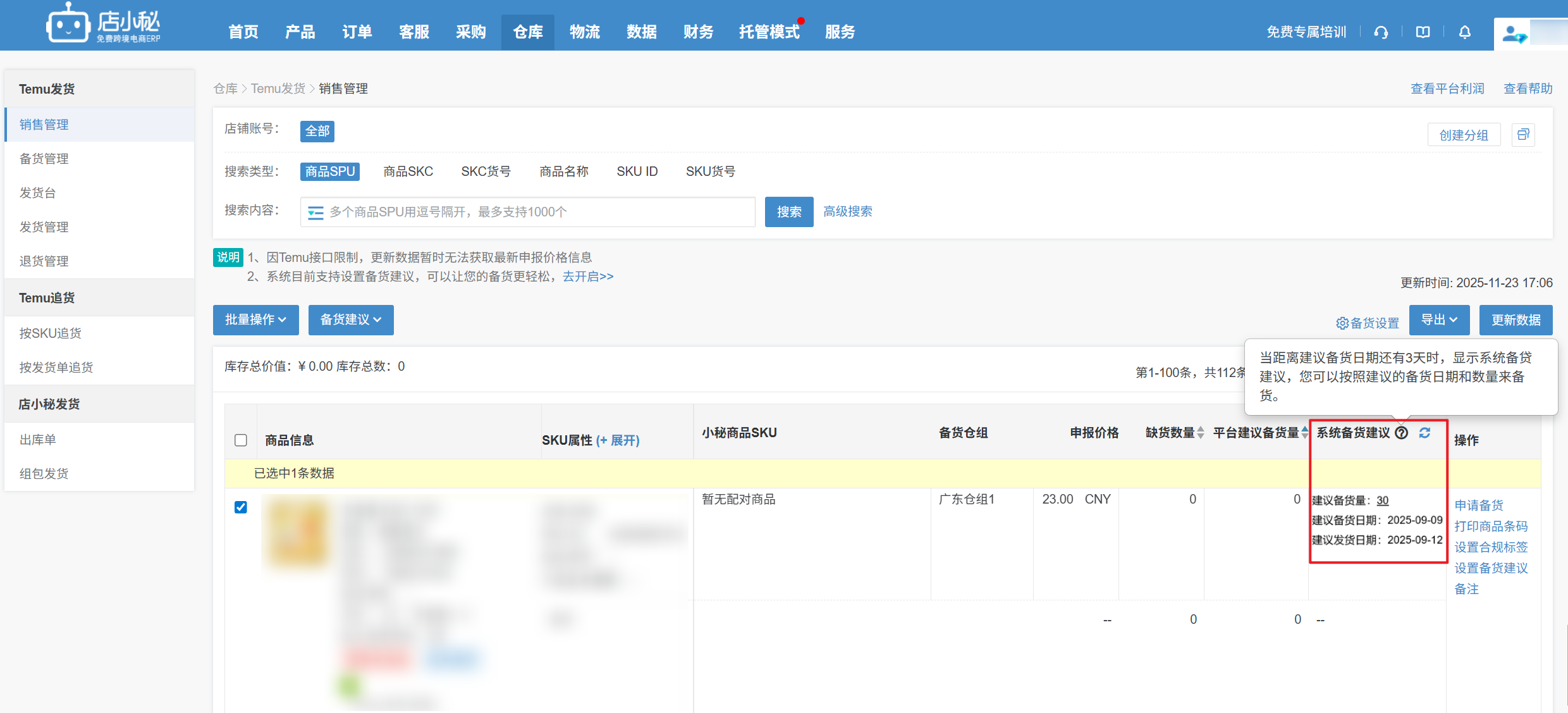
Task: Open the notification bell icon
Action: click(1465, 32)
